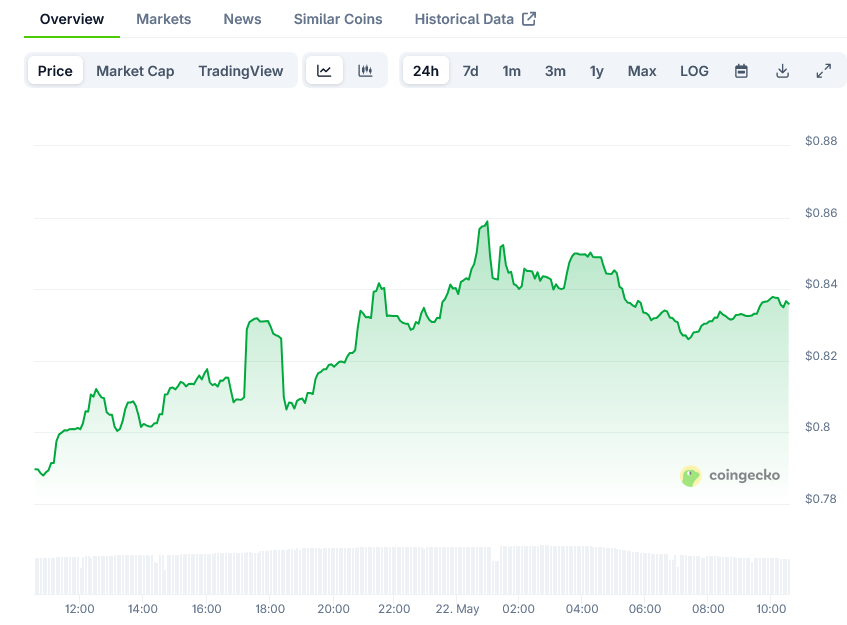This screenshot has height=625, width=847.
Task: Set the chart range to 1m
Action: click(x=512, y=71)
